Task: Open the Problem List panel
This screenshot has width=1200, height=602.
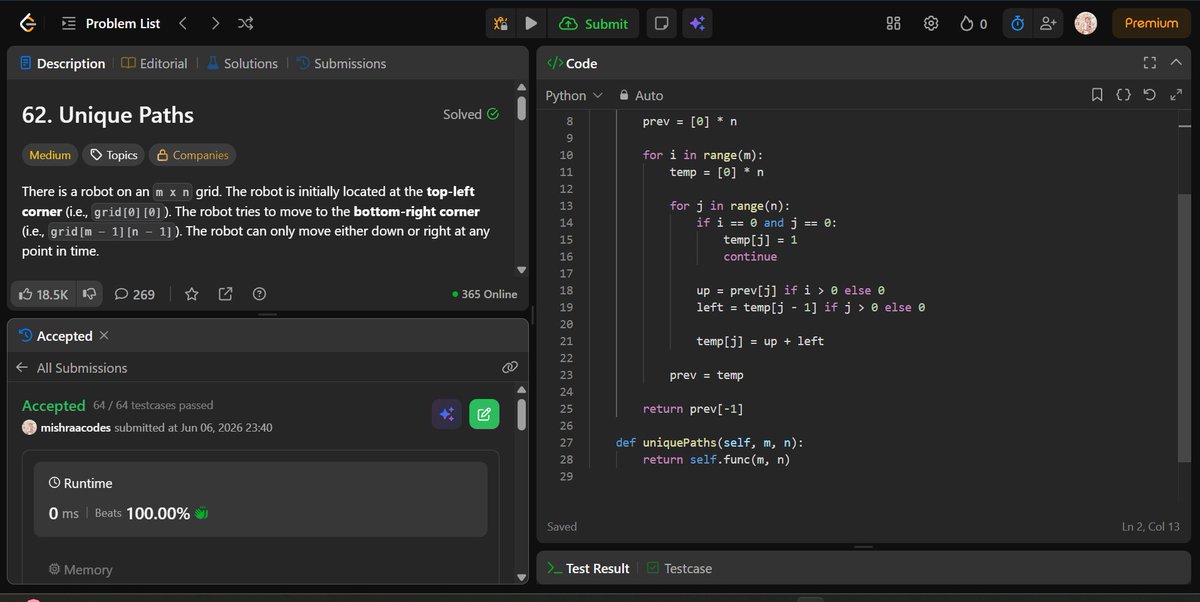Action: (111, 23)
